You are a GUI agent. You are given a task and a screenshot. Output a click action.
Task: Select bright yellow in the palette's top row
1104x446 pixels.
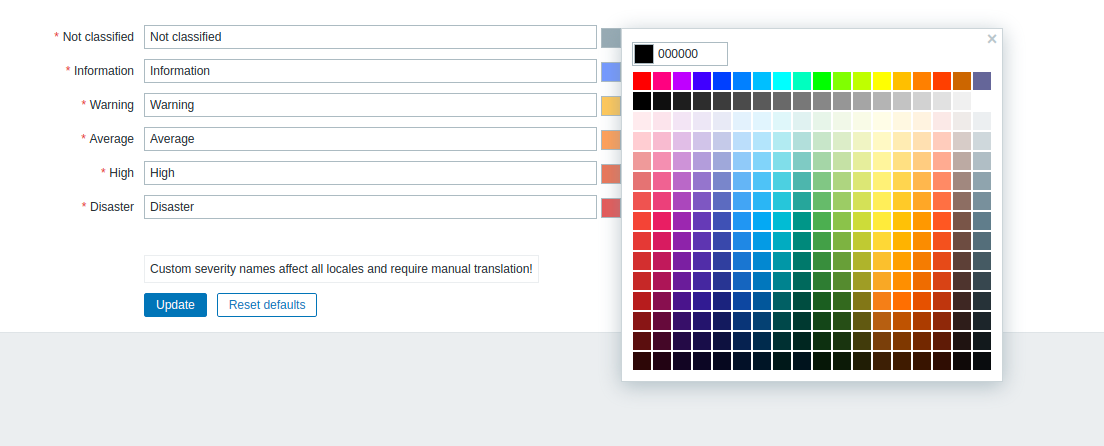click(882, 81)
